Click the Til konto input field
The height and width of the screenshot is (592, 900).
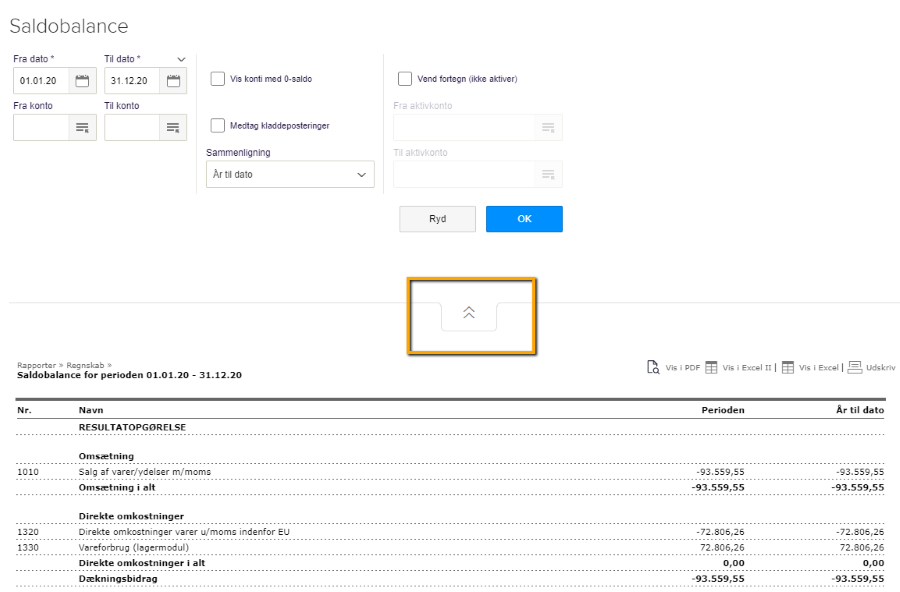coord(132,127)
